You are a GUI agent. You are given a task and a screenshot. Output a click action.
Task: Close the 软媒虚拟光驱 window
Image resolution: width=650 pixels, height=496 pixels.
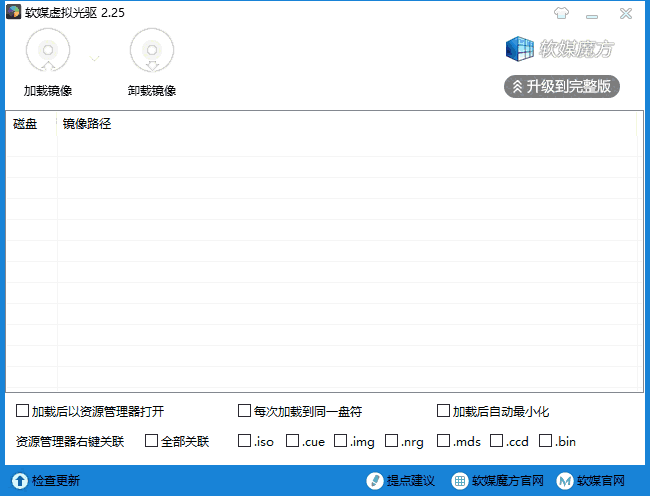click(x=626, y=14)
